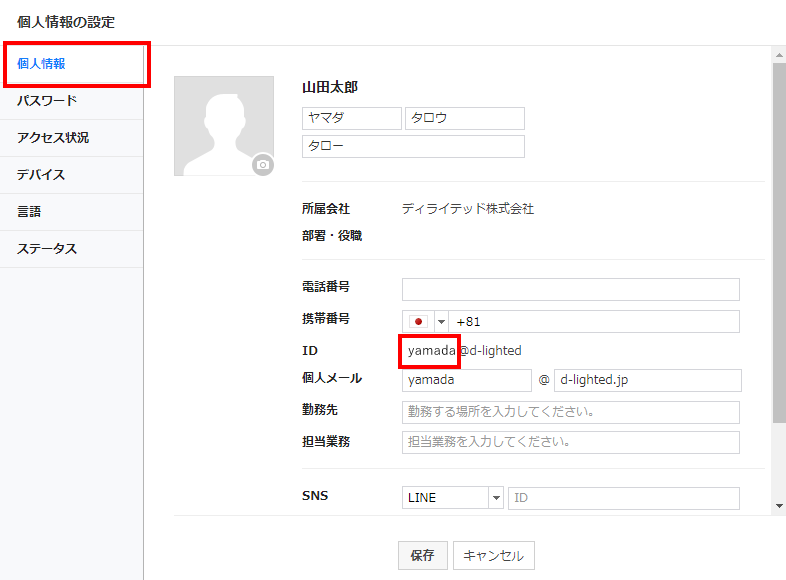Viewport: 786px width, 580px height.
Task: Switch to the パスワード tab
Action: point(72,101)
